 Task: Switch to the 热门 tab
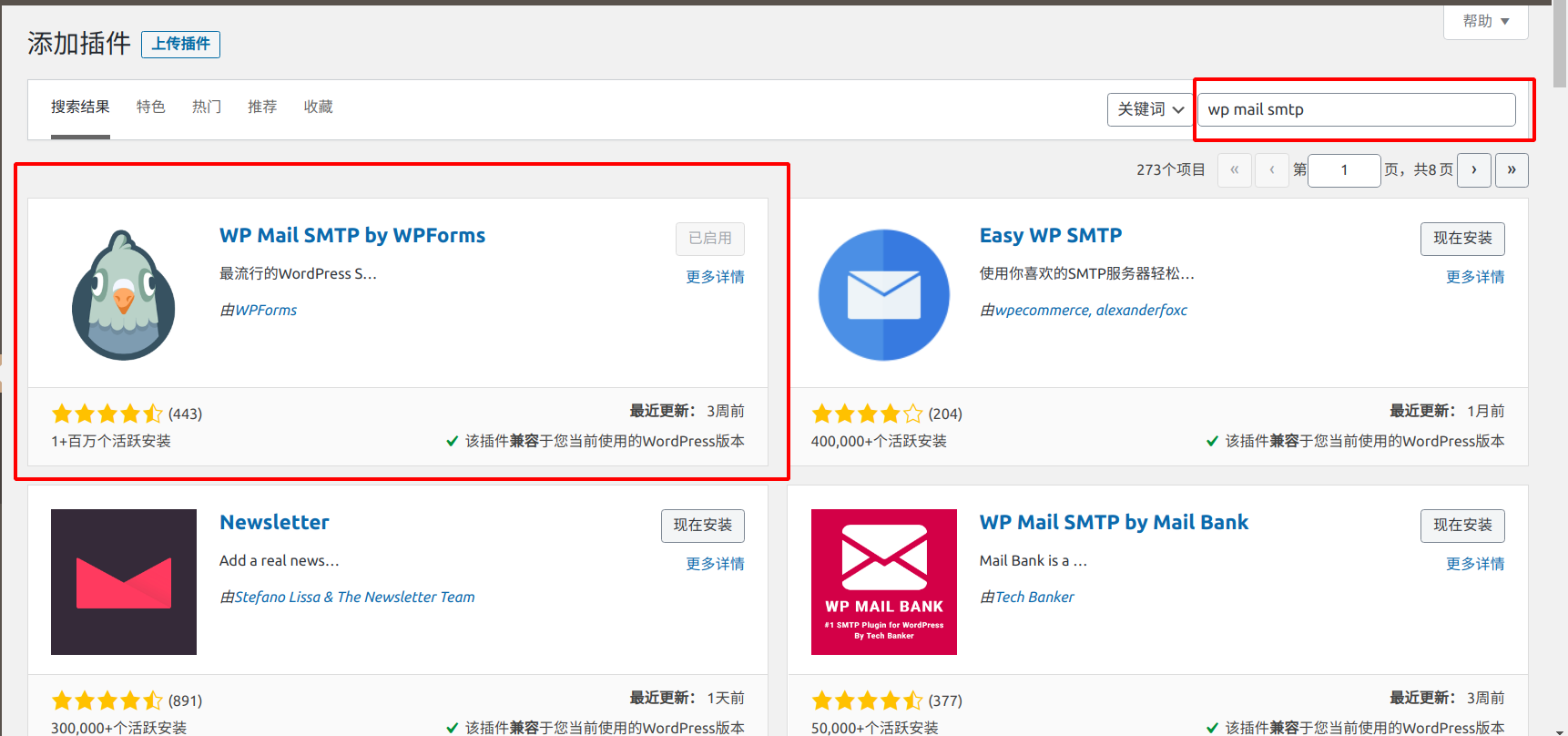tap(207, 107)
